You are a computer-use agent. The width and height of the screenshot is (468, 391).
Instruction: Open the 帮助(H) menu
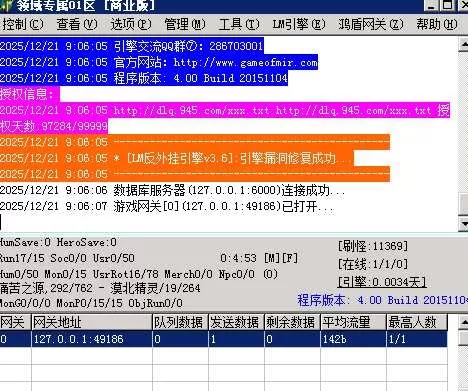point(437,24)
